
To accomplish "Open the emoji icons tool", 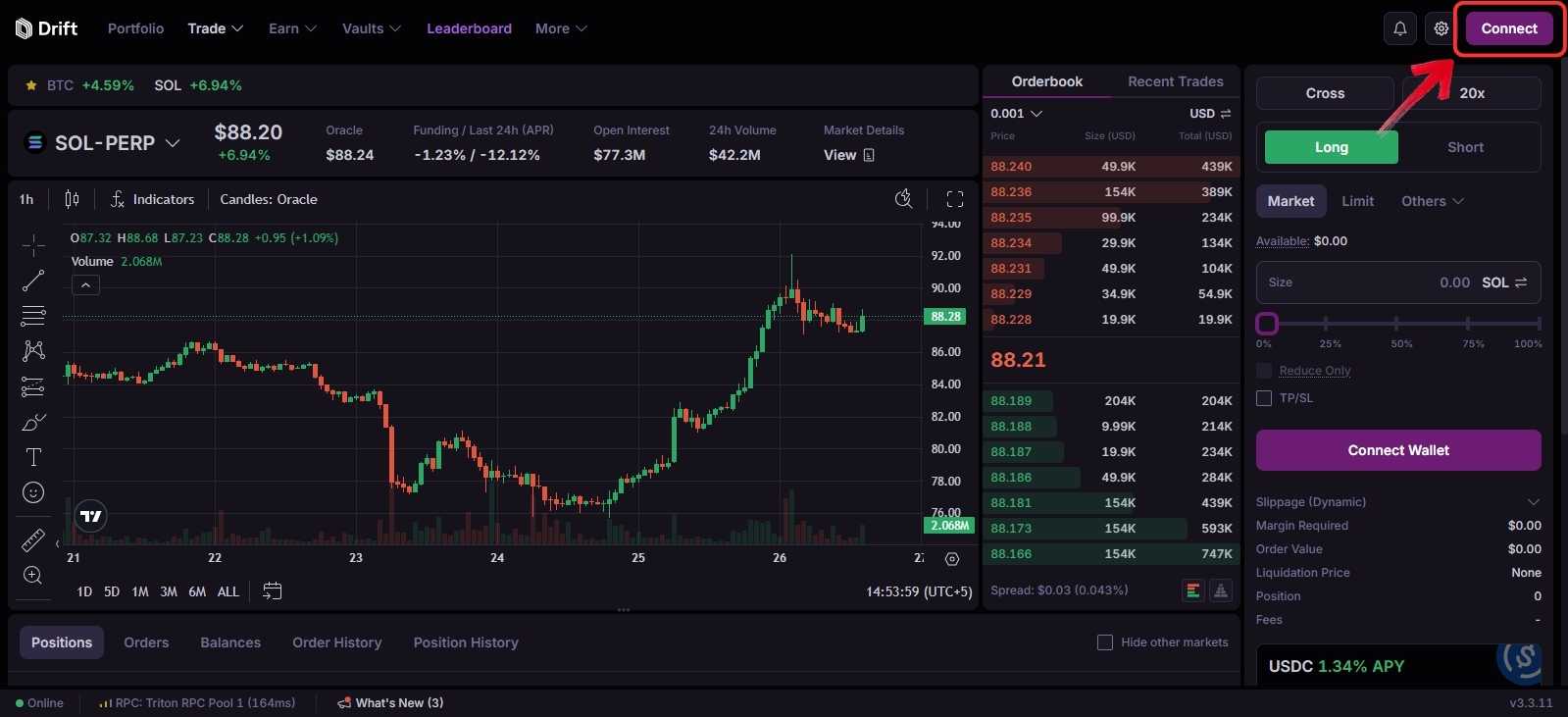I will tap(33, 492).
